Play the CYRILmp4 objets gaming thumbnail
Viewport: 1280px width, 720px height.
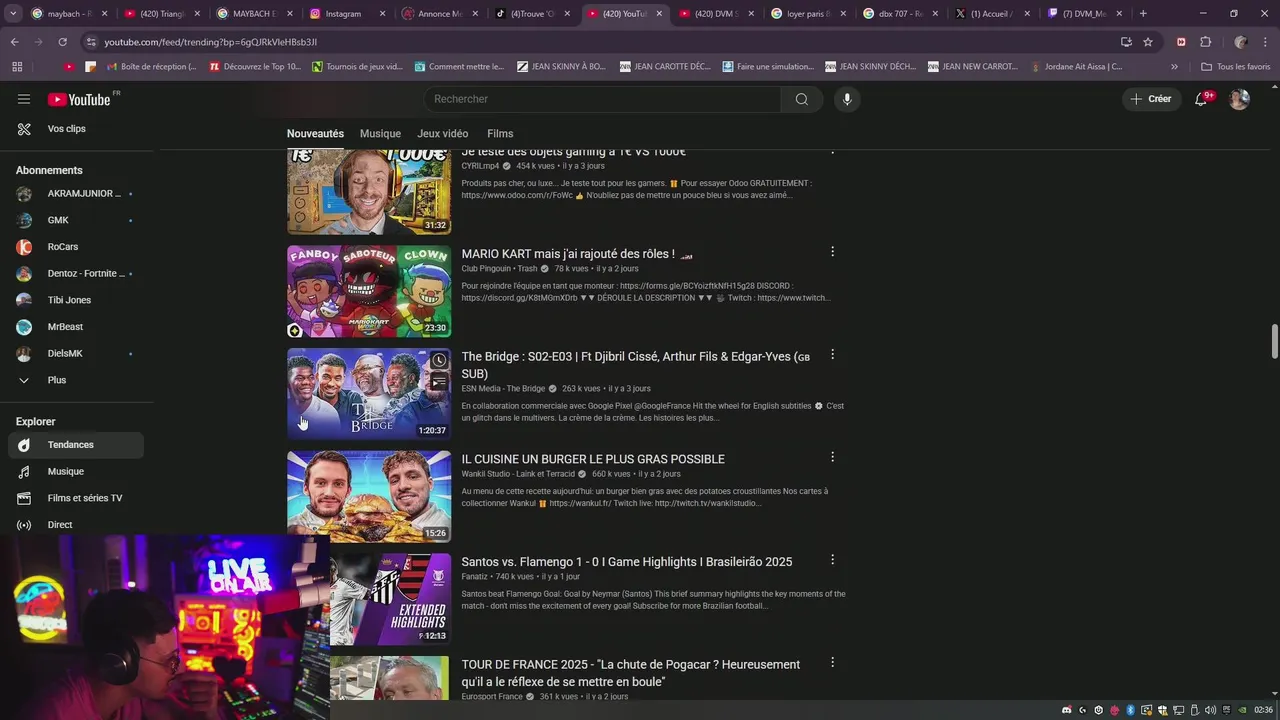click(369, 191)
